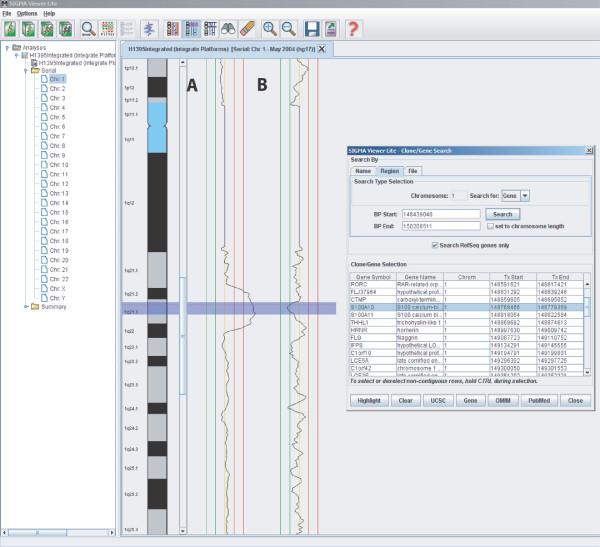The height and width of the screenshot is (547, 600).
Task: Click the UCSC button
Action: click(438, 400)
